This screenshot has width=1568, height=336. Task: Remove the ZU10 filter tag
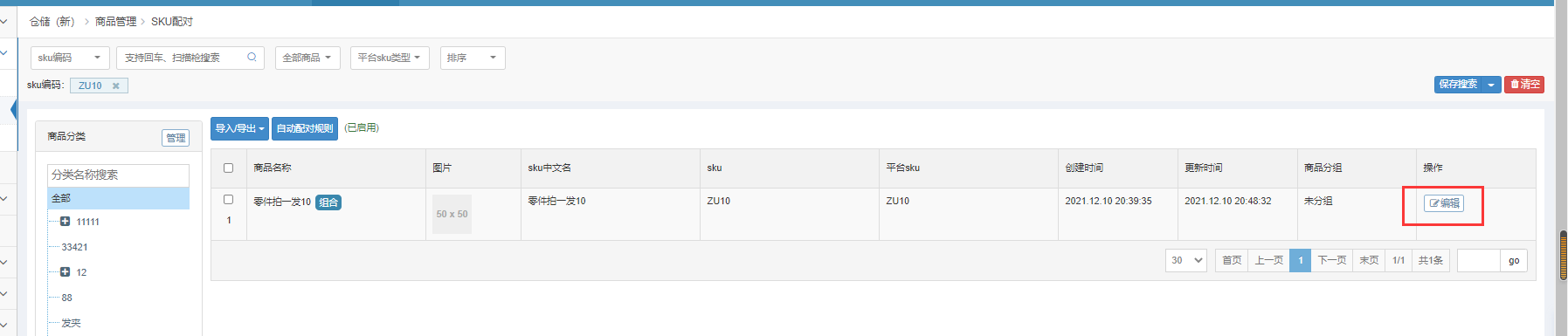coord(115,86)
